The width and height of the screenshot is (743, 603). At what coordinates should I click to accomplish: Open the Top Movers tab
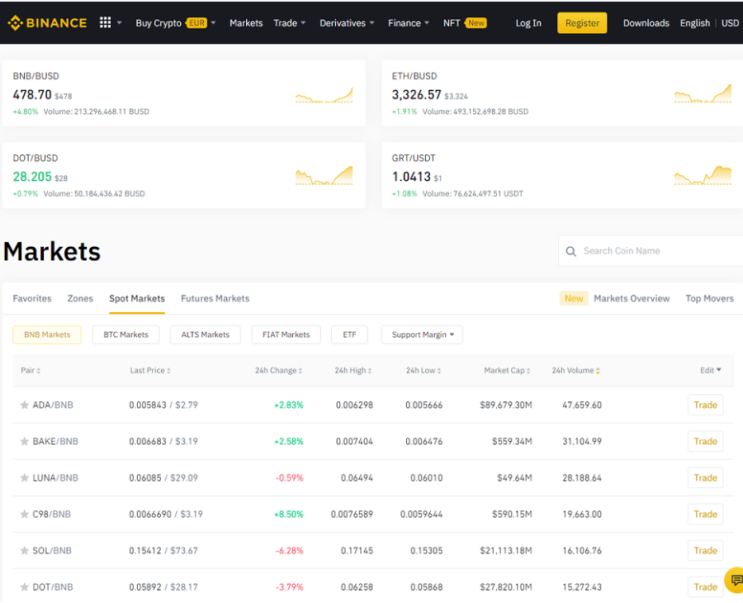pos(709,298)
